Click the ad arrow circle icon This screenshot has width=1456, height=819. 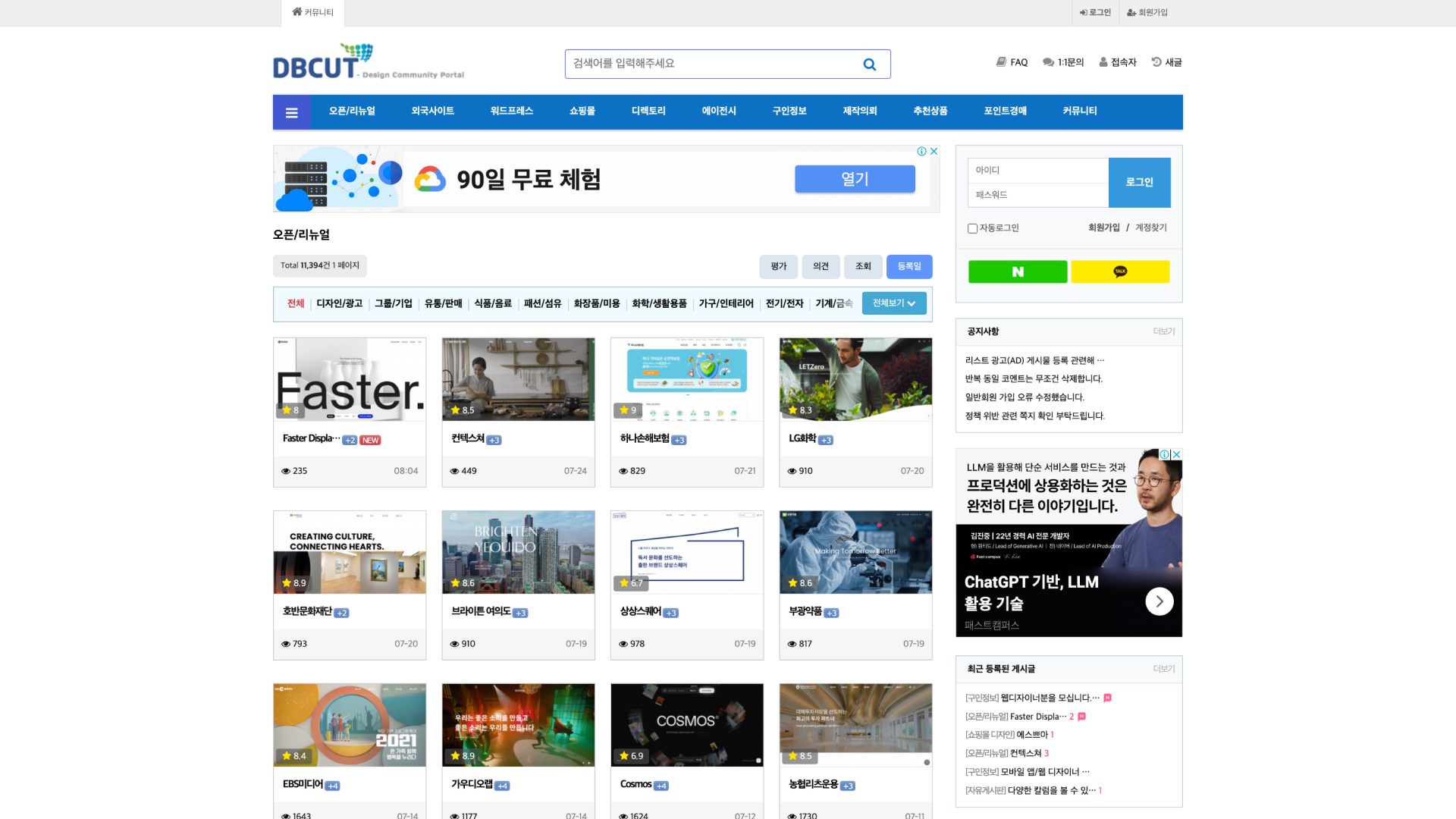1159,601
